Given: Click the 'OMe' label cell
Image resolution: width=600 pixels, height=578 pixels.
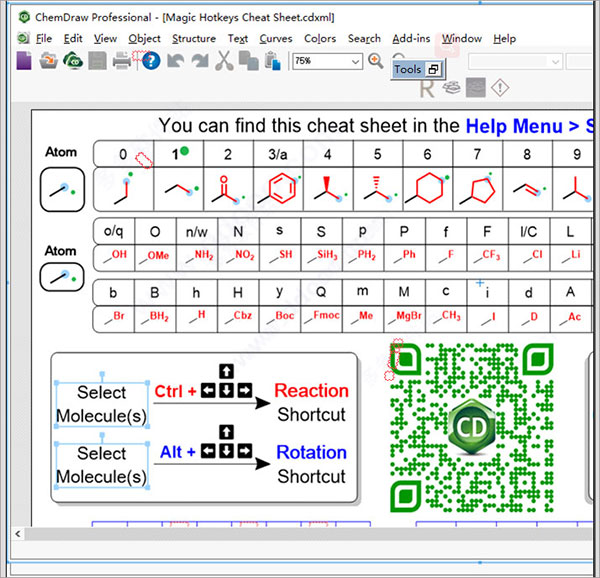Looking at the screenshot, I should [155, 258].
